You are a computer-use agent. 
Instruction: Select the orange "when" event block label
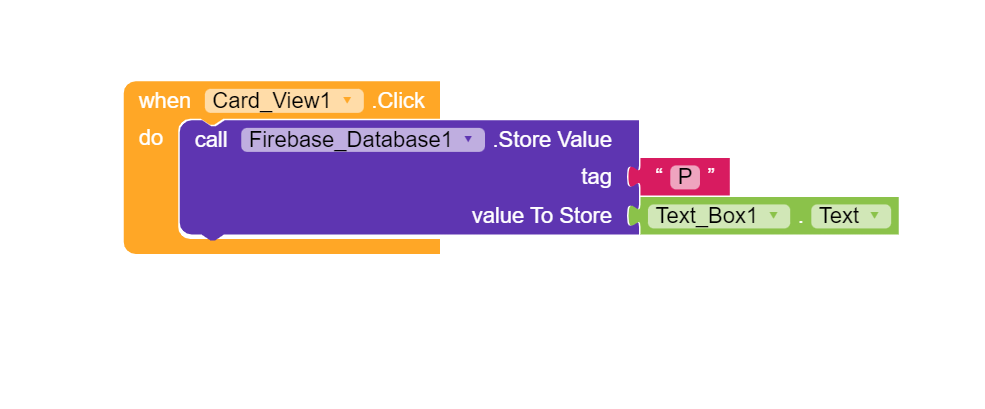click(x=164, y=101)
